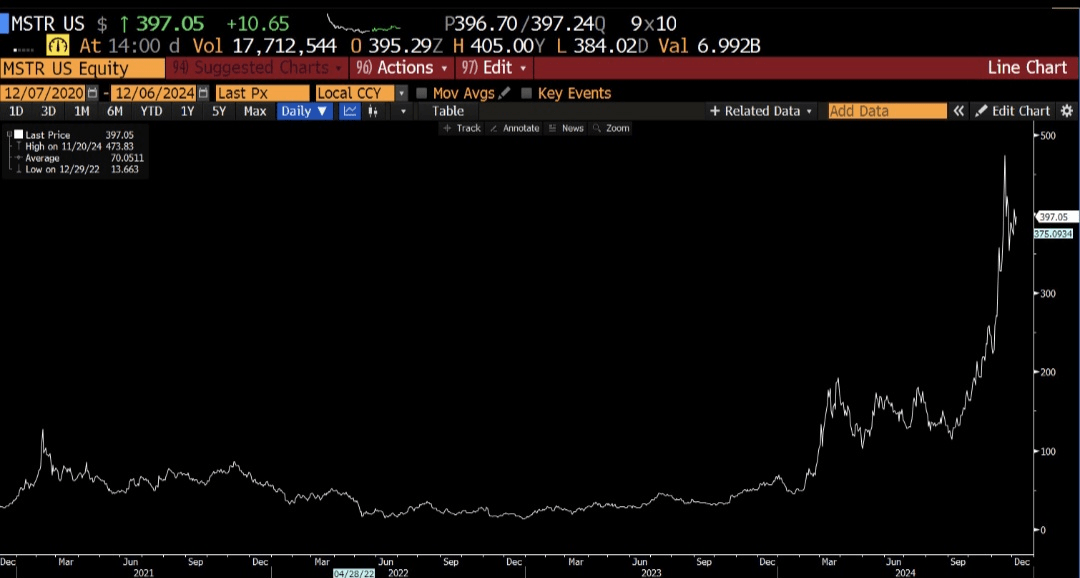Switch to the candlestick chart type icon

(373, 111)
